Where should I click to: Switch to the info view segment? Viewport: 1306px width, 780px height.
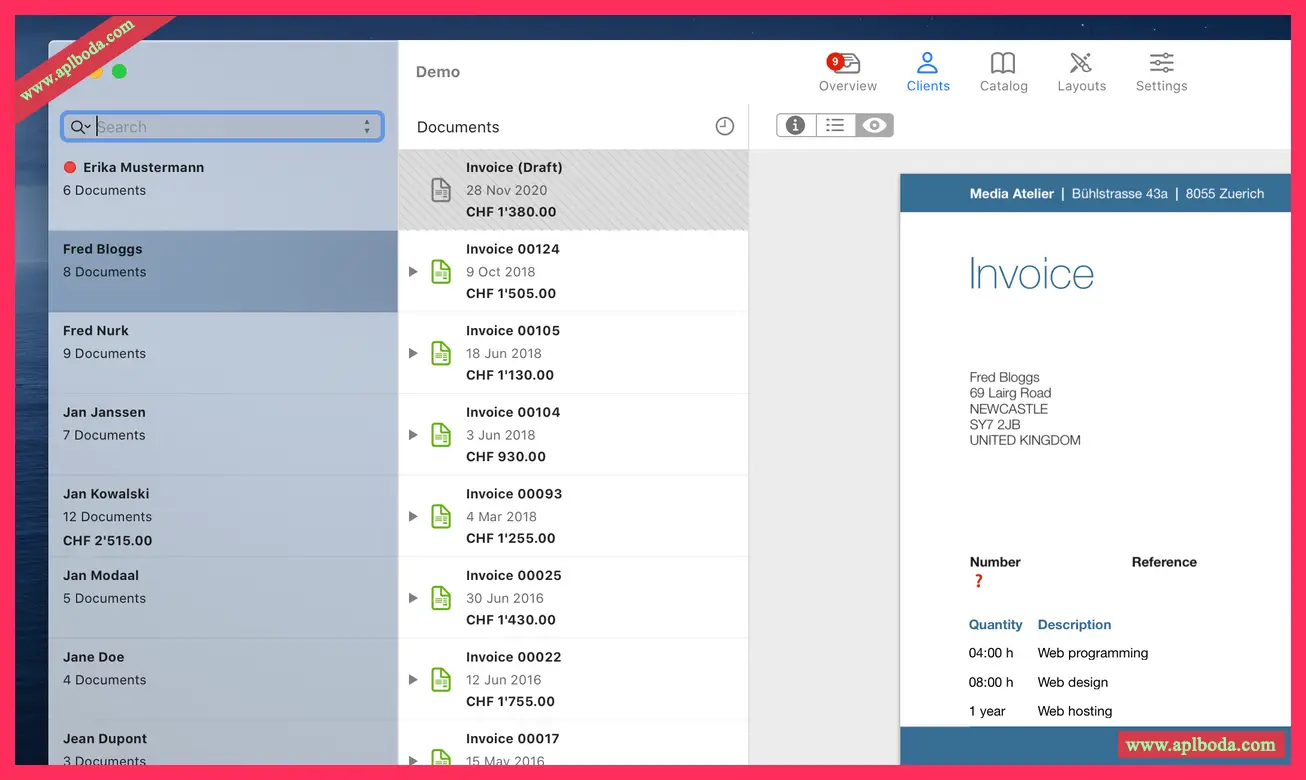[x=796, y=125]
